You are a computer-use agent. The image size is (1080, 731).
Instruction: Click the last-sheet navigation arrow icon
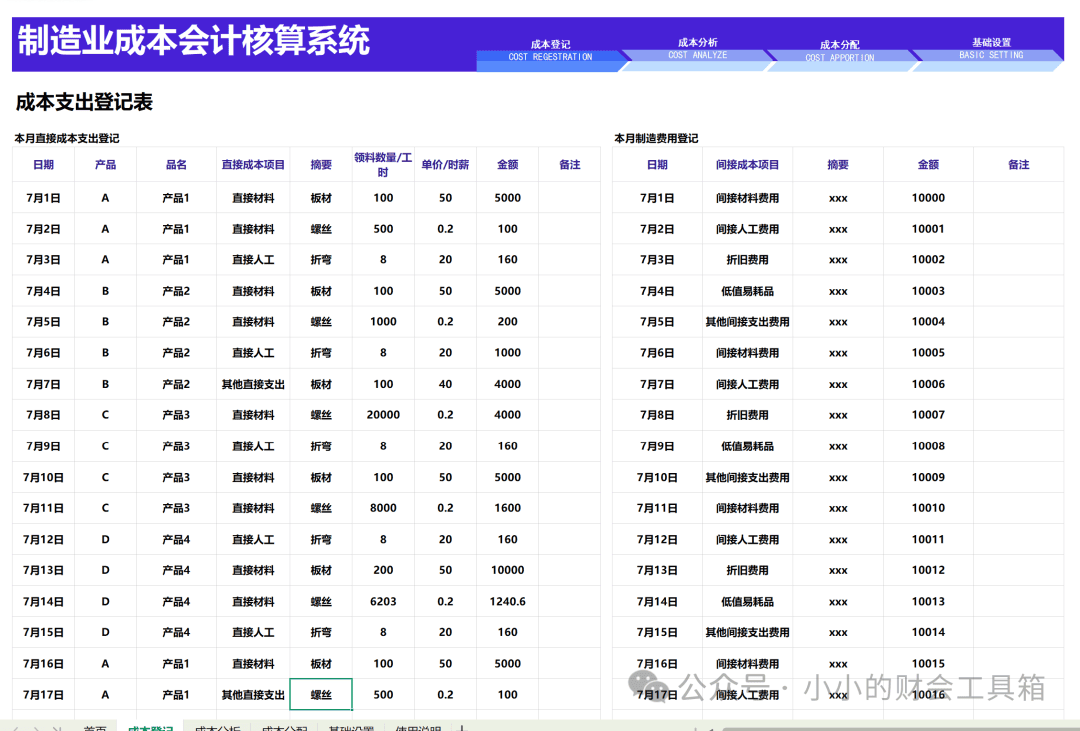click(59, 728)
